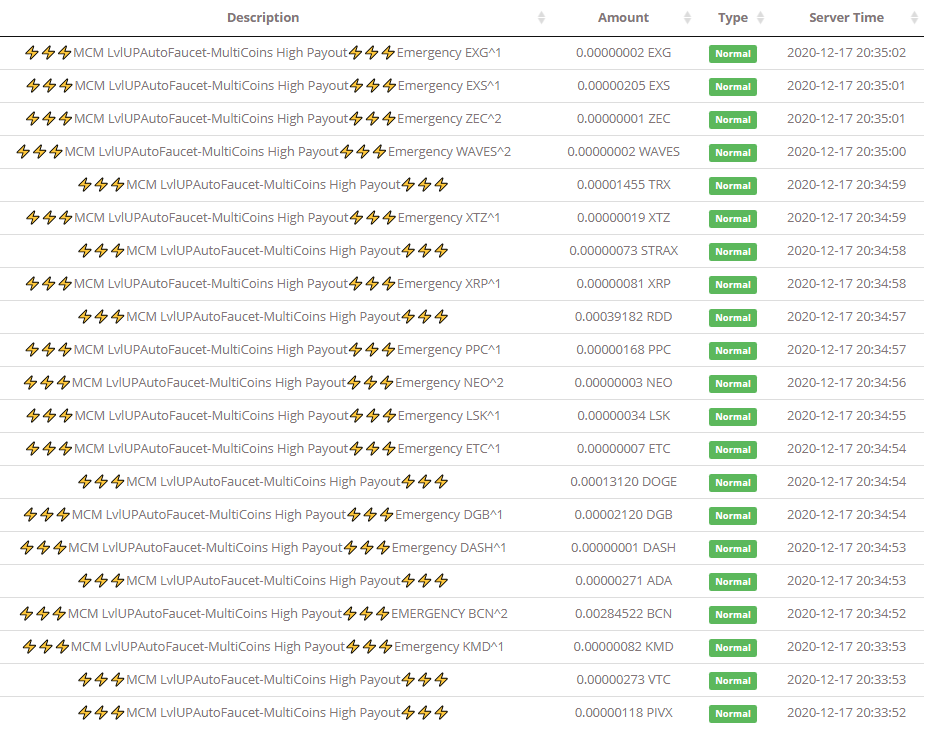Click amount '0.00284522 BCN'
Image resolution: width=931 pixels, height=729 pixels.
tap(623, 614)
